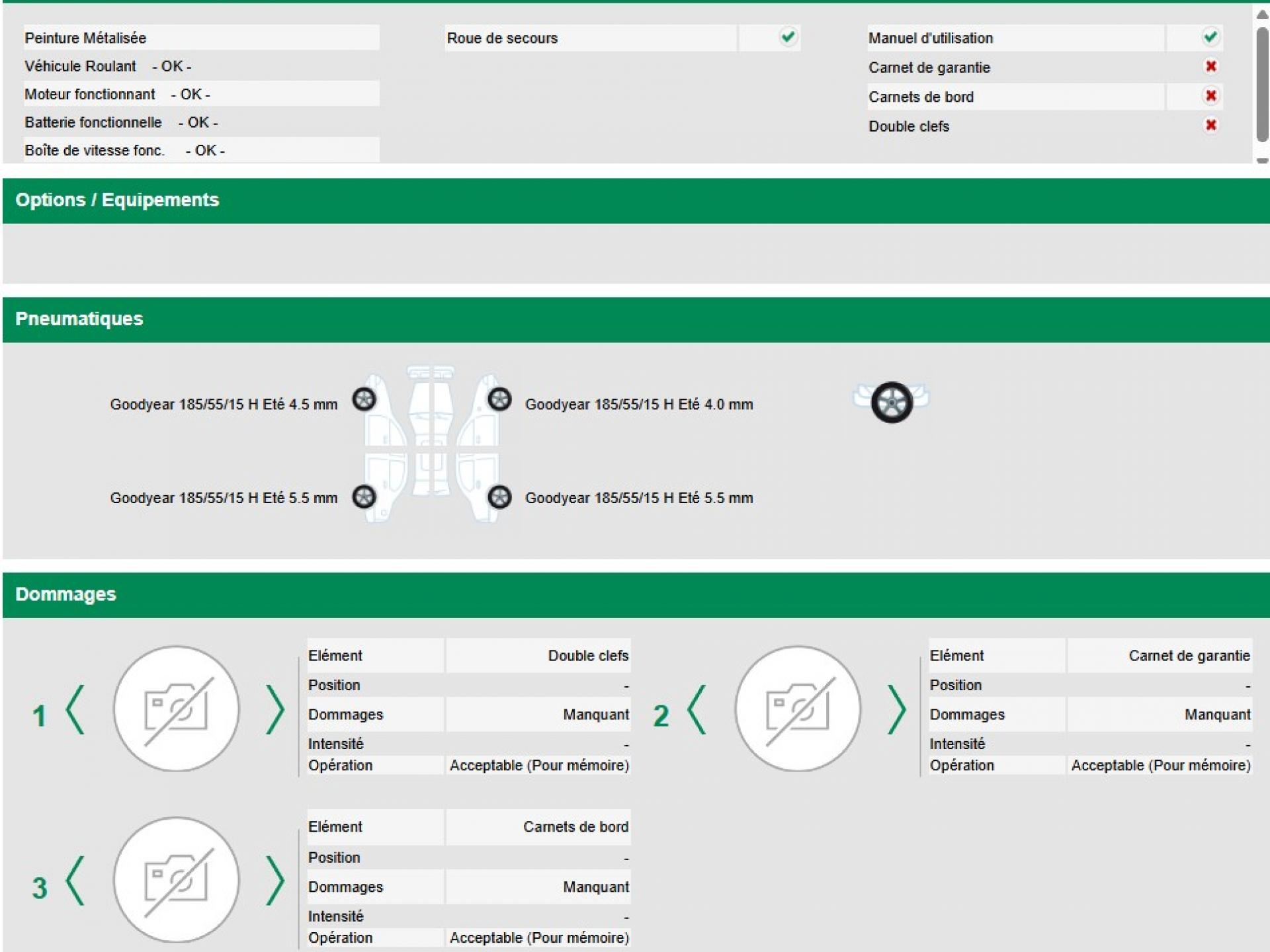This screenshot has height=952, width=1270.
Task: Open no-photo placeholder for damage 2
Action: [798, 709]
